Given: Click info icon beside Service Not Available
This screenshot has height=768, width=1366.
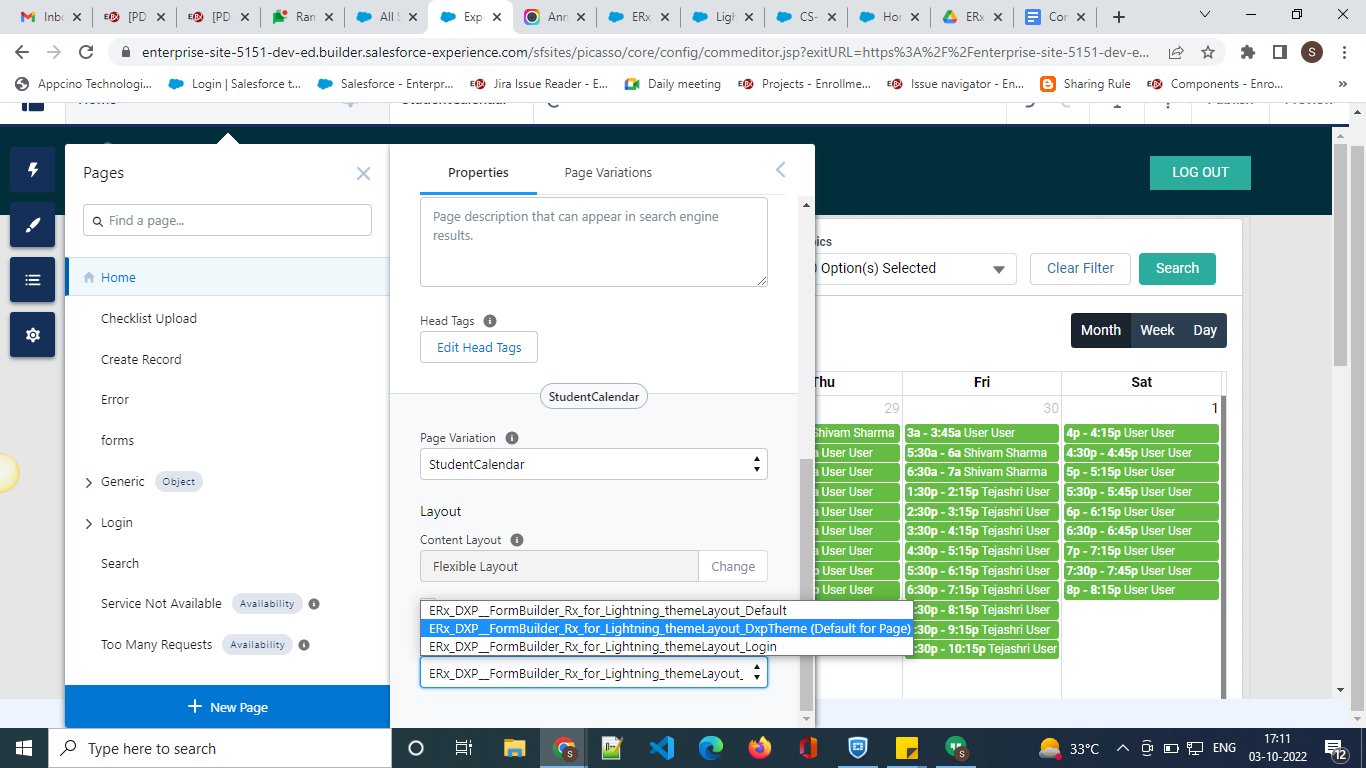Looking at the screenshot, I should pos(314,604).
